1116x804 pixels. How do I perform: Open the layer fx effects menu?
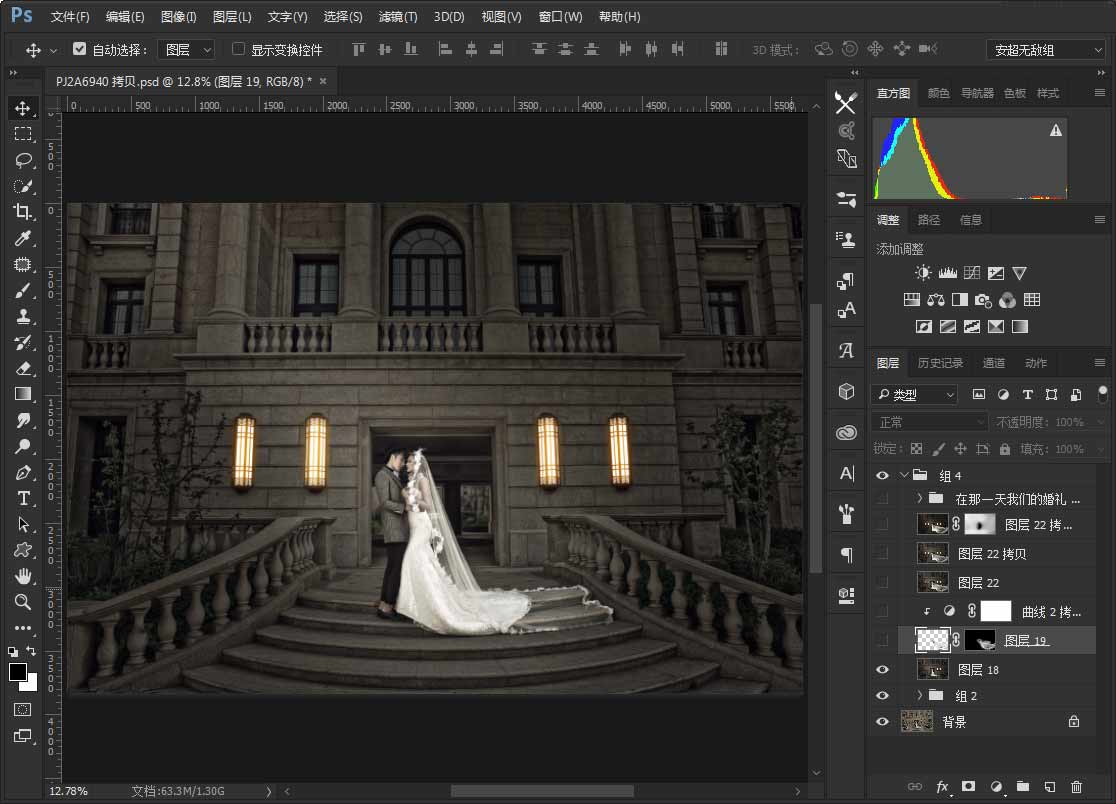click(941, 787)
